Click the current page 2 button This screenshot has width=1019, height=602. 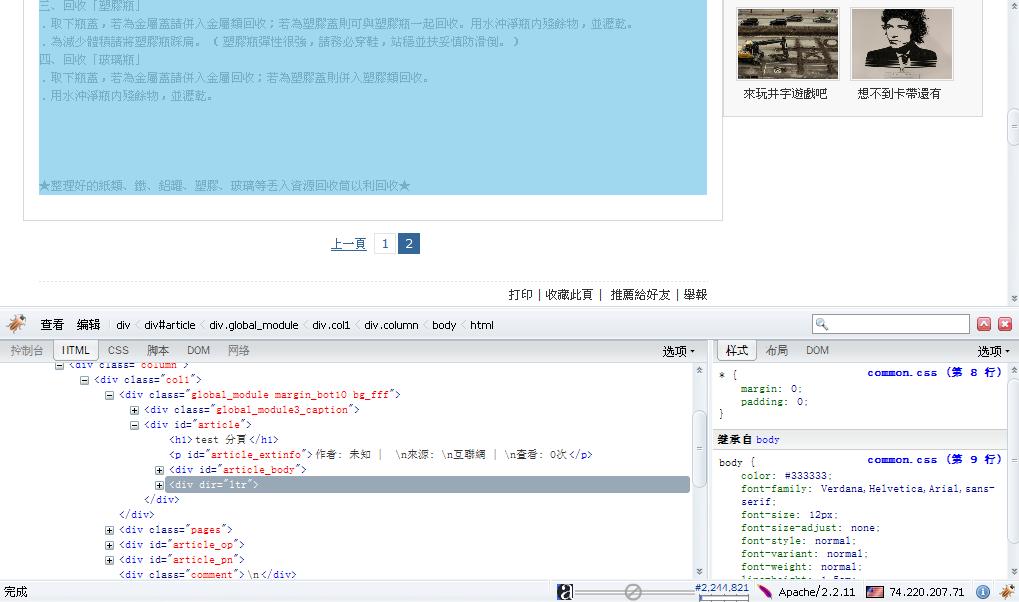[409, 244]
